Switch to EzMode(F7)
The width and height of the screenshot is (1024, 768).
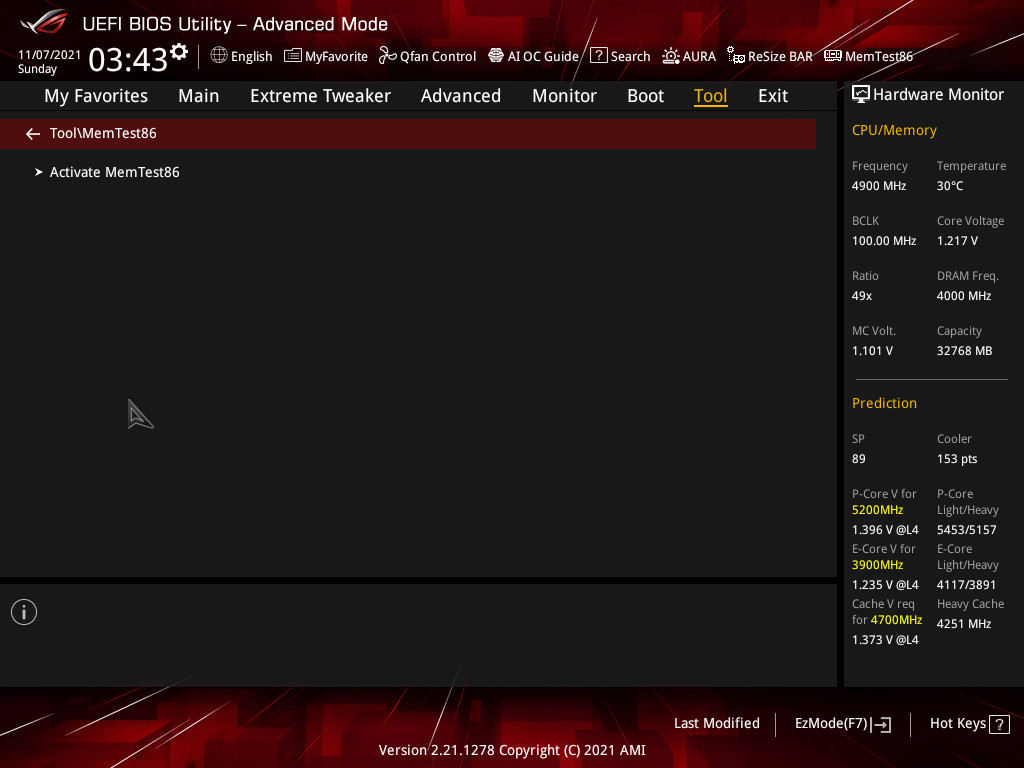click(831, 723)
